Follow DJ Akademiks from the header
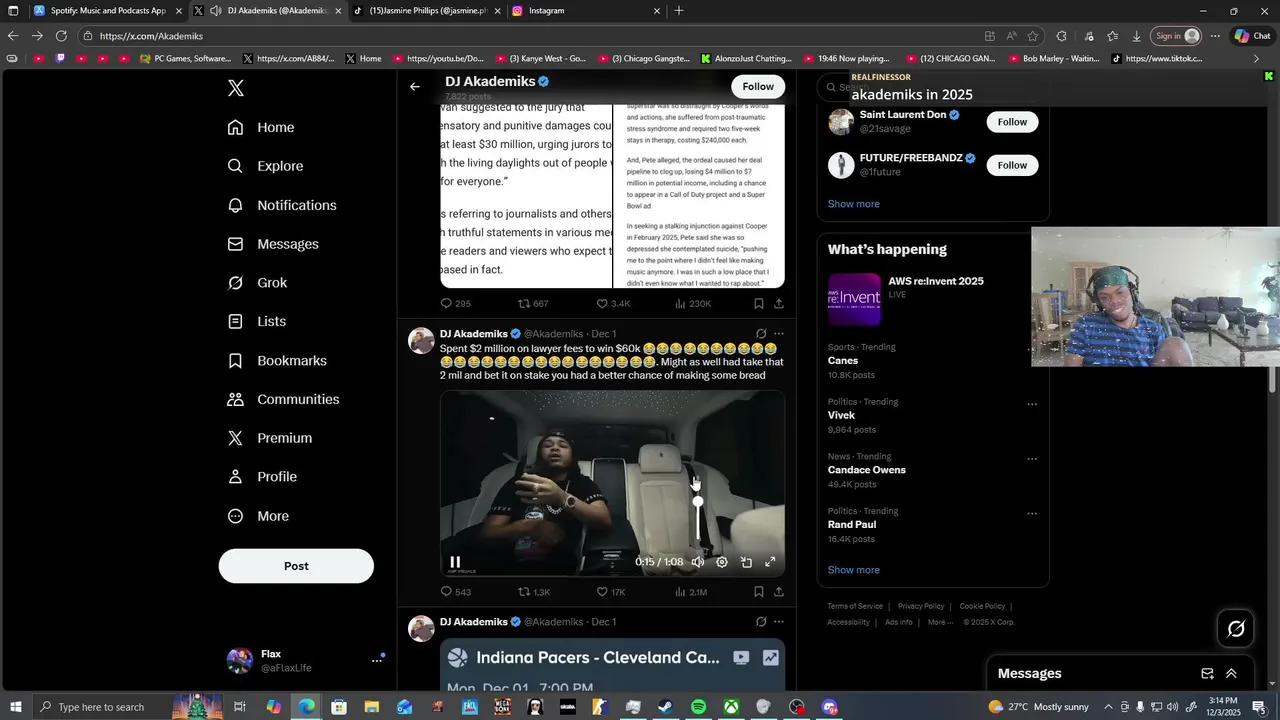 pyautogui.click(x=758, y=87)
